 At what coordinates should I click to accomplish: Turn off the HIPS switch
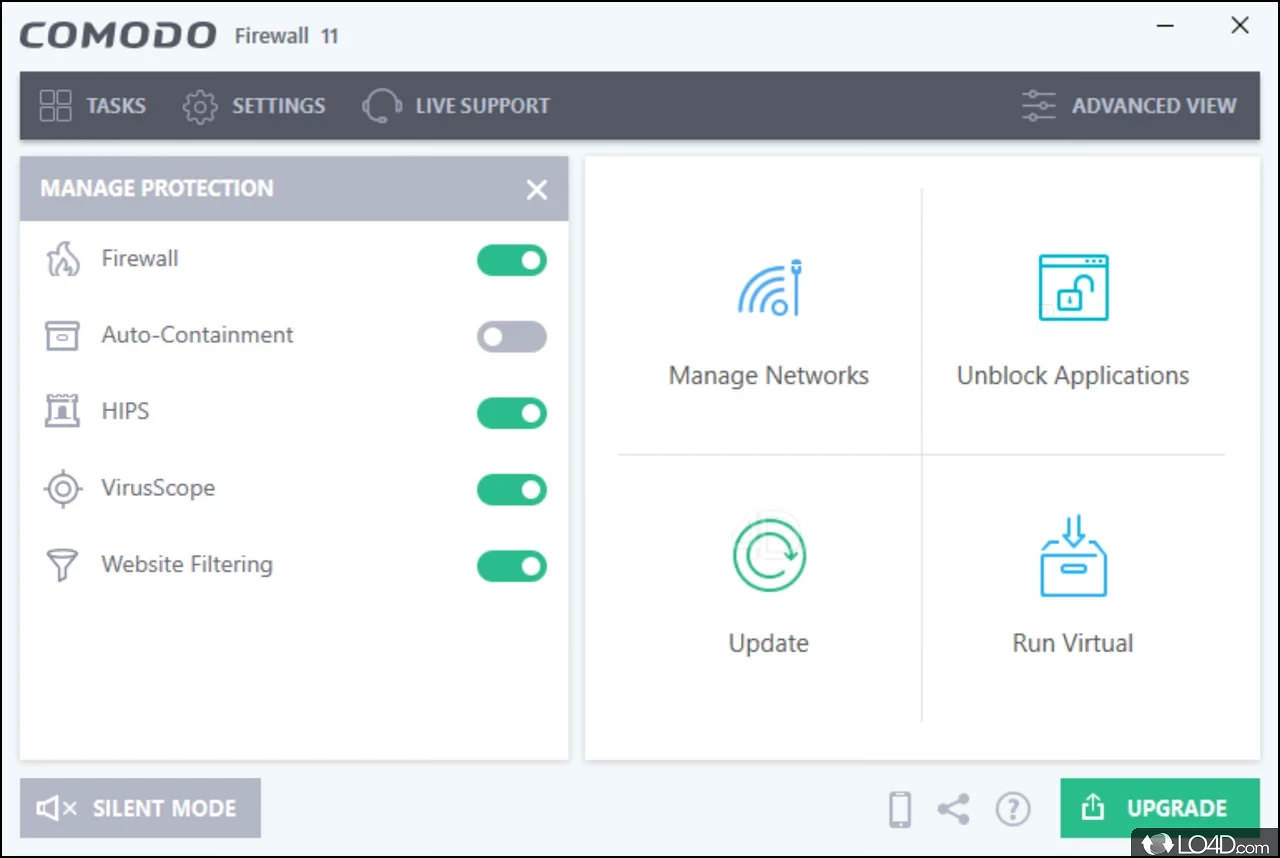(x=511, y=413)
